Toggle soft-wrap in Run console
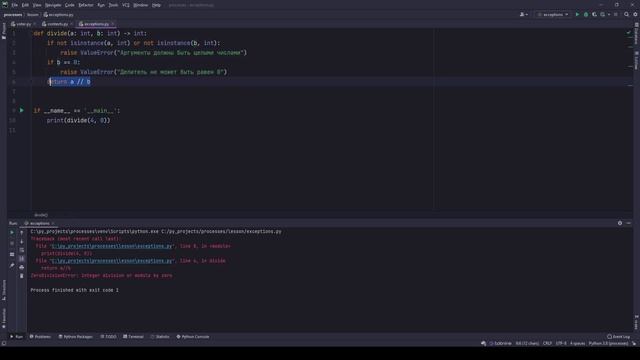 click(22, 250)
